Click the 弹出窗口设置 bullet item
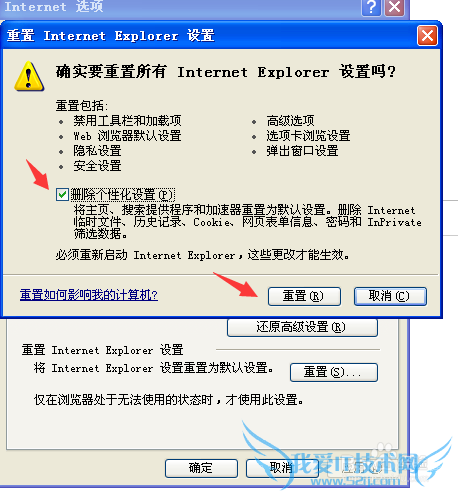This screenshot has width=458, height=496. tap(302, 151)
